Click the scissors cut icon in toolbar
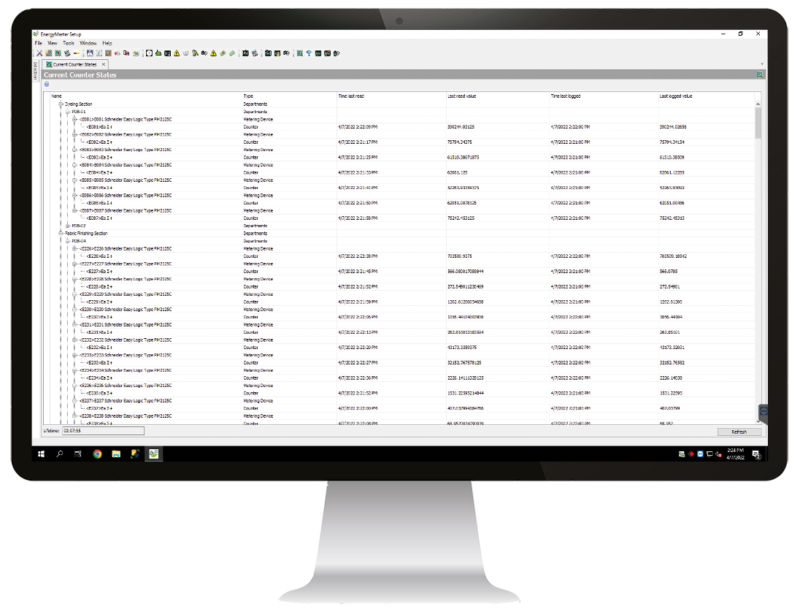Viewport: 800px width, 612px height. point(38,52)
